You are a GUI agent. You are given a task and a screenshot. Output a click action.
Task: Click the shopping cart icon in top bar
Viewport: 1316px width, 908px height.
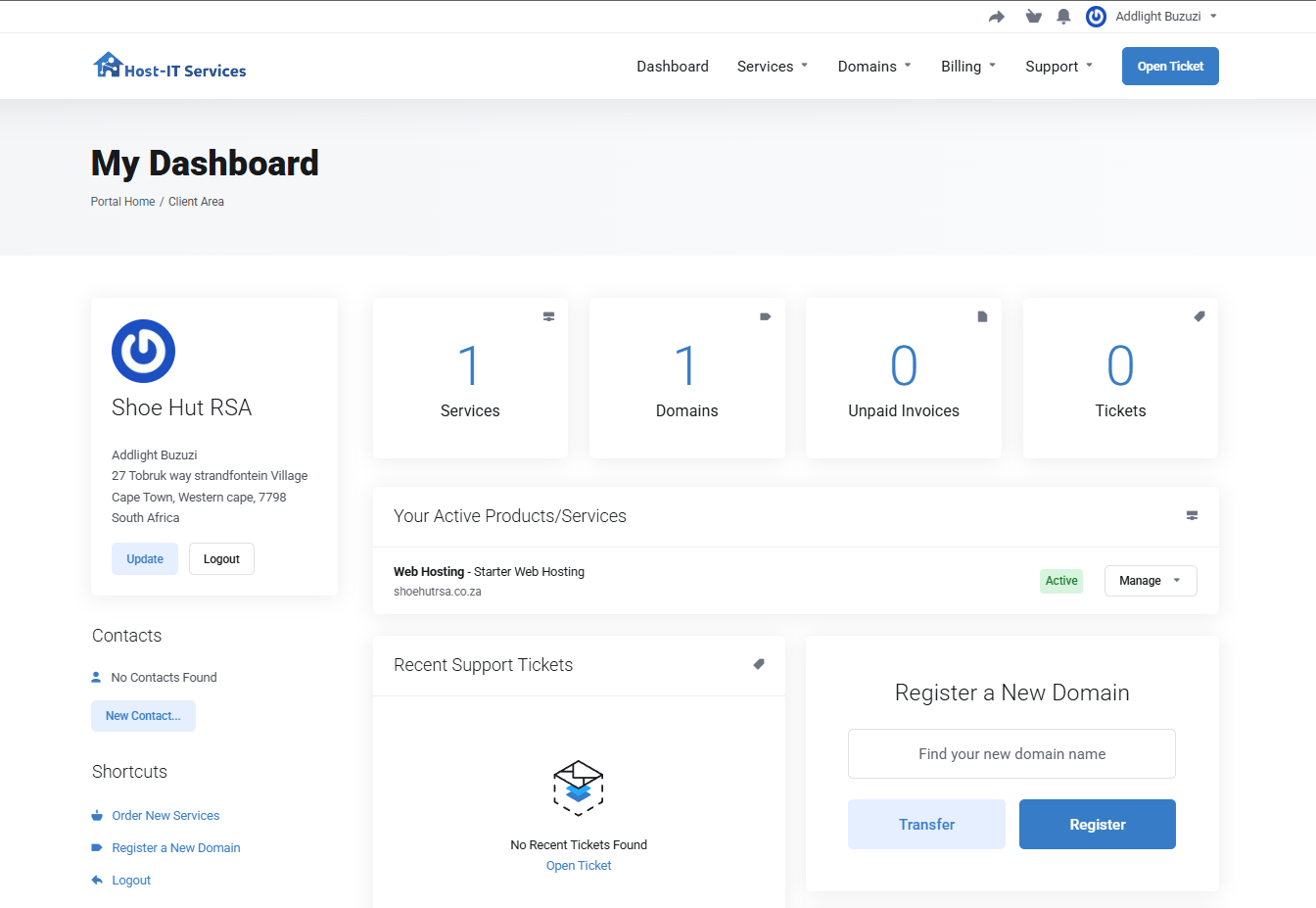[x=1033, y=16]
